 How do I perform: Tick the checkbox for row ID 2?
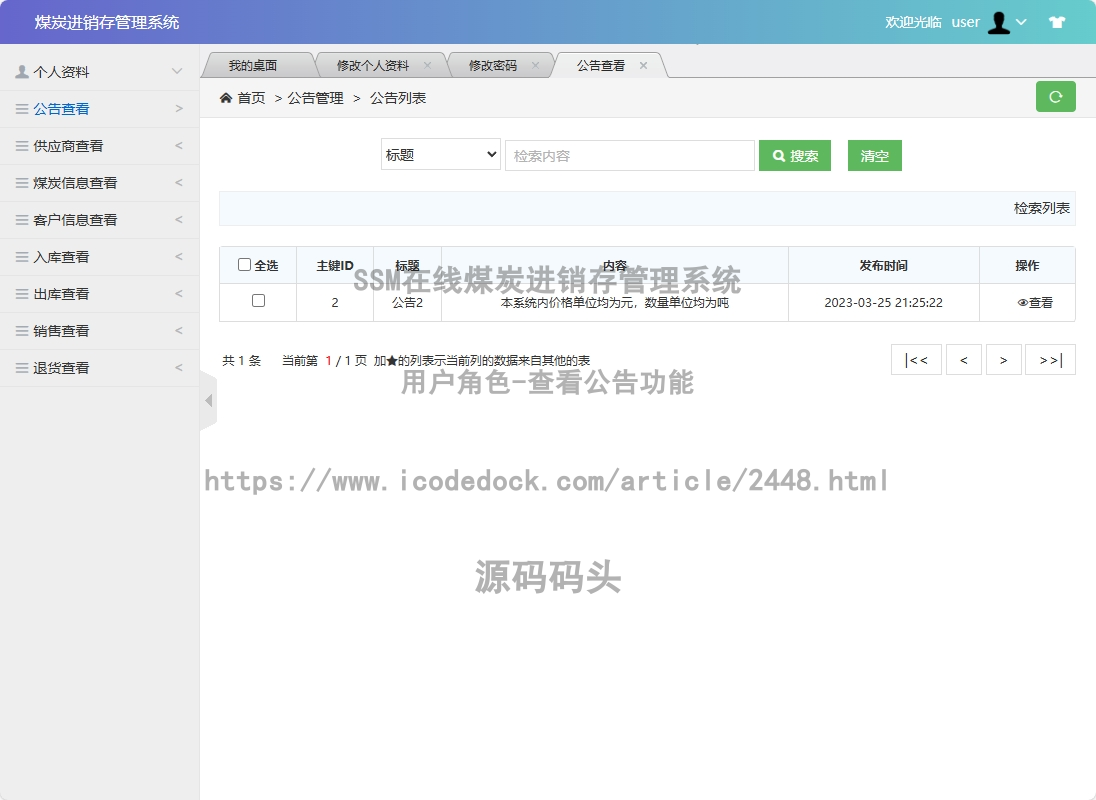(x=258, y=301)
